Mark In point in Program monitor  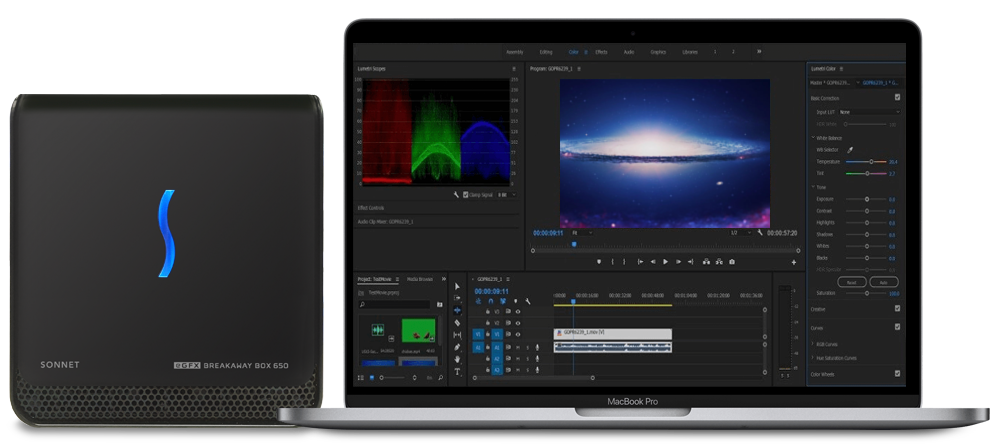[x=613, y=262]
